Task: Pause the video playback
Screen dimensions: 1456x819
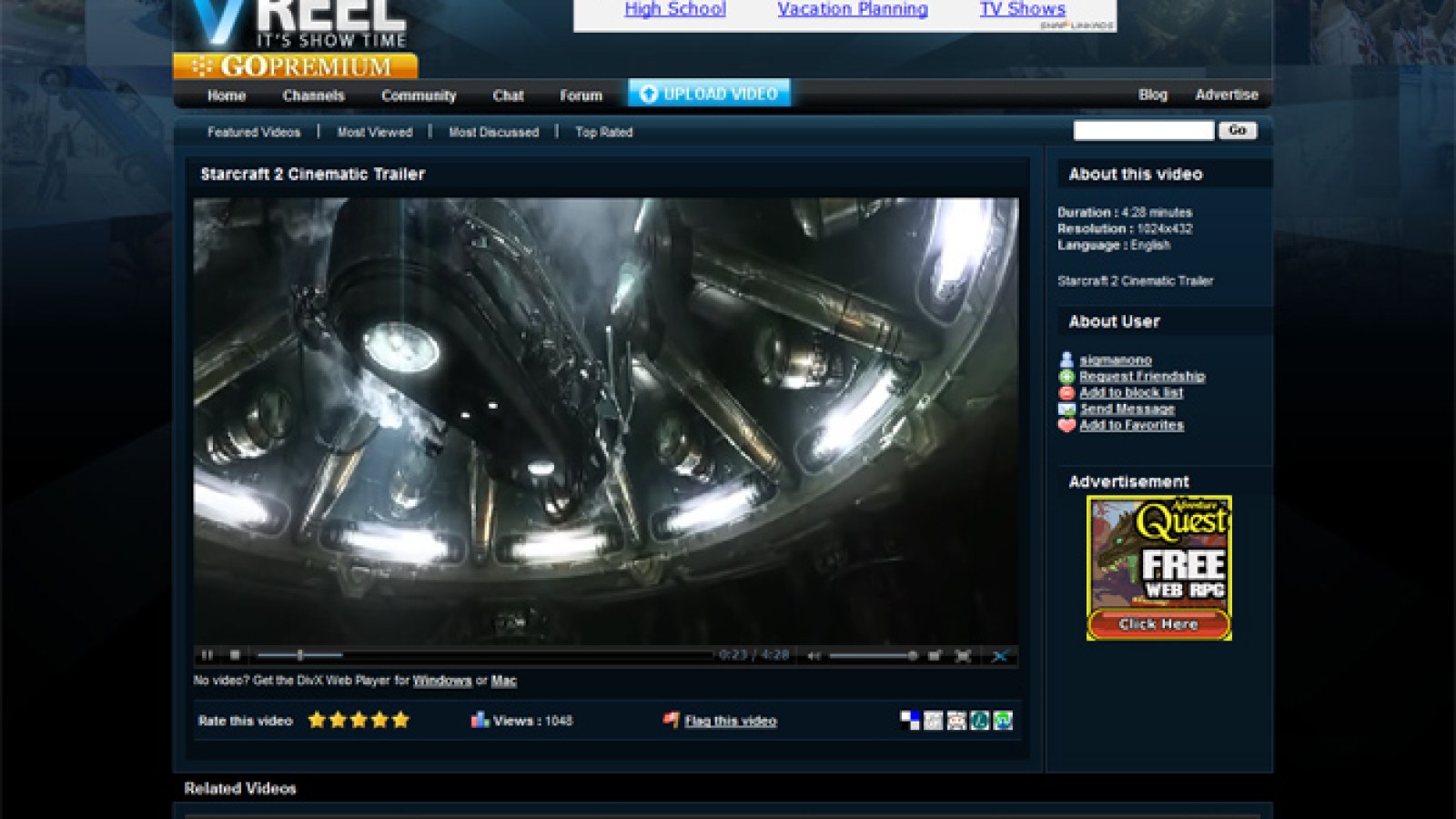Action: pyautogui.click(x=206, y=653)
